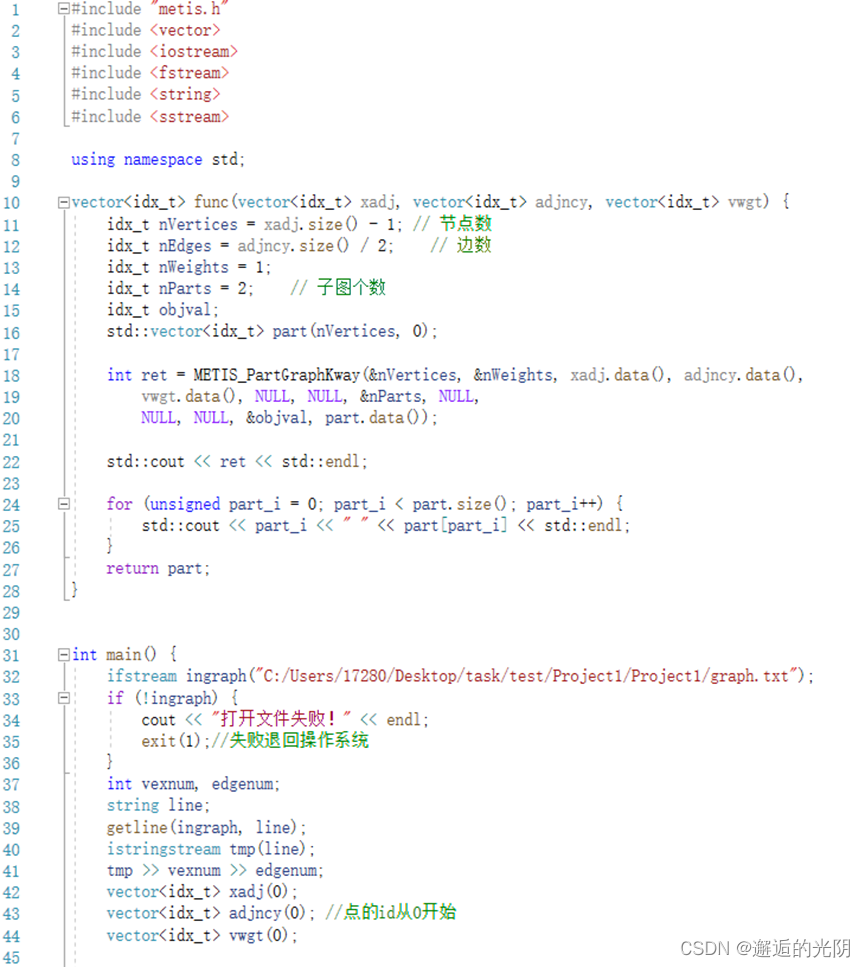Collapse the #include block fold marker
This screenshot has width=865, height=967.
pyautogui.click(x=64, y=9)
